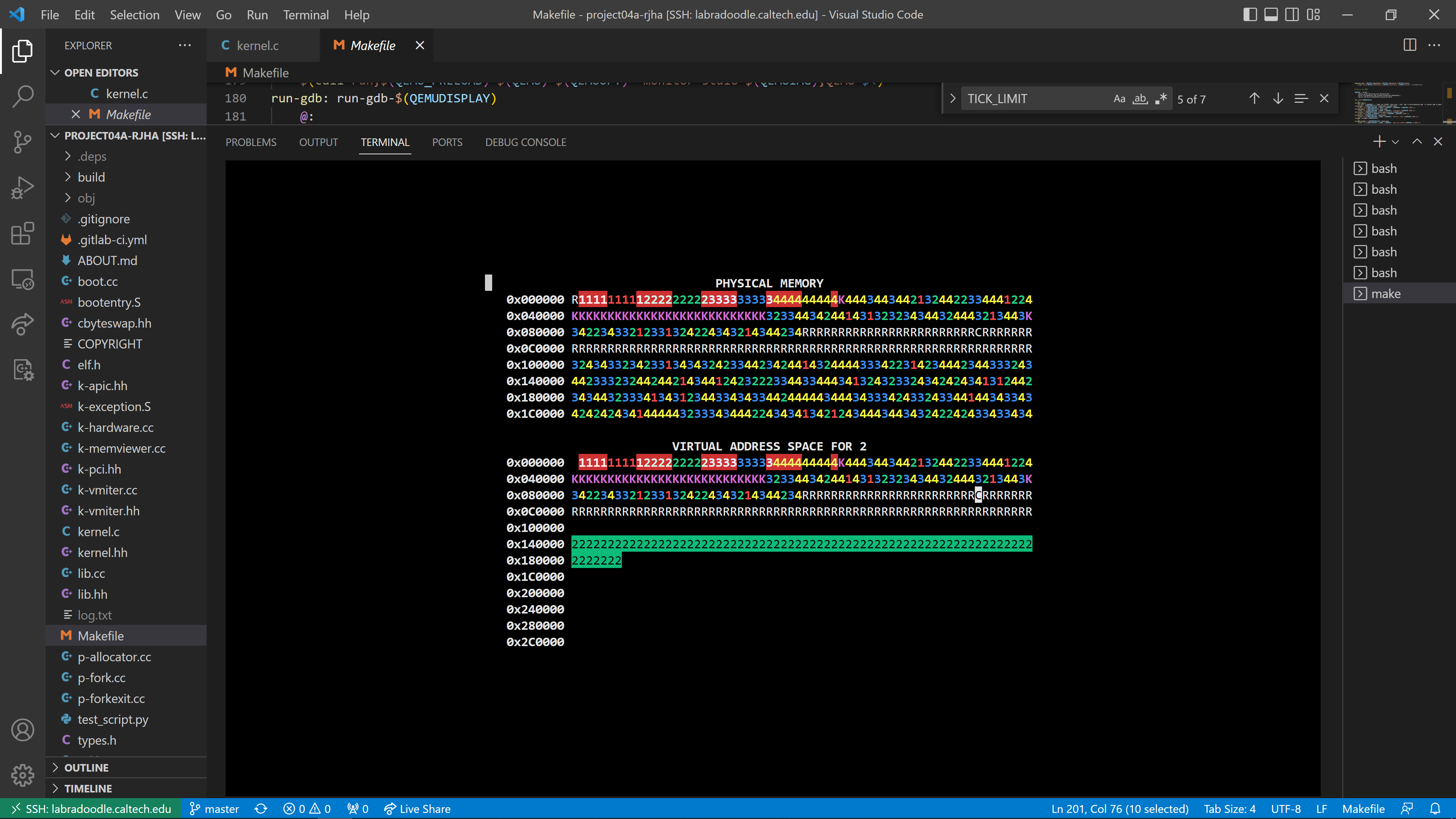Open the Run and Debug view

(23, 188)
